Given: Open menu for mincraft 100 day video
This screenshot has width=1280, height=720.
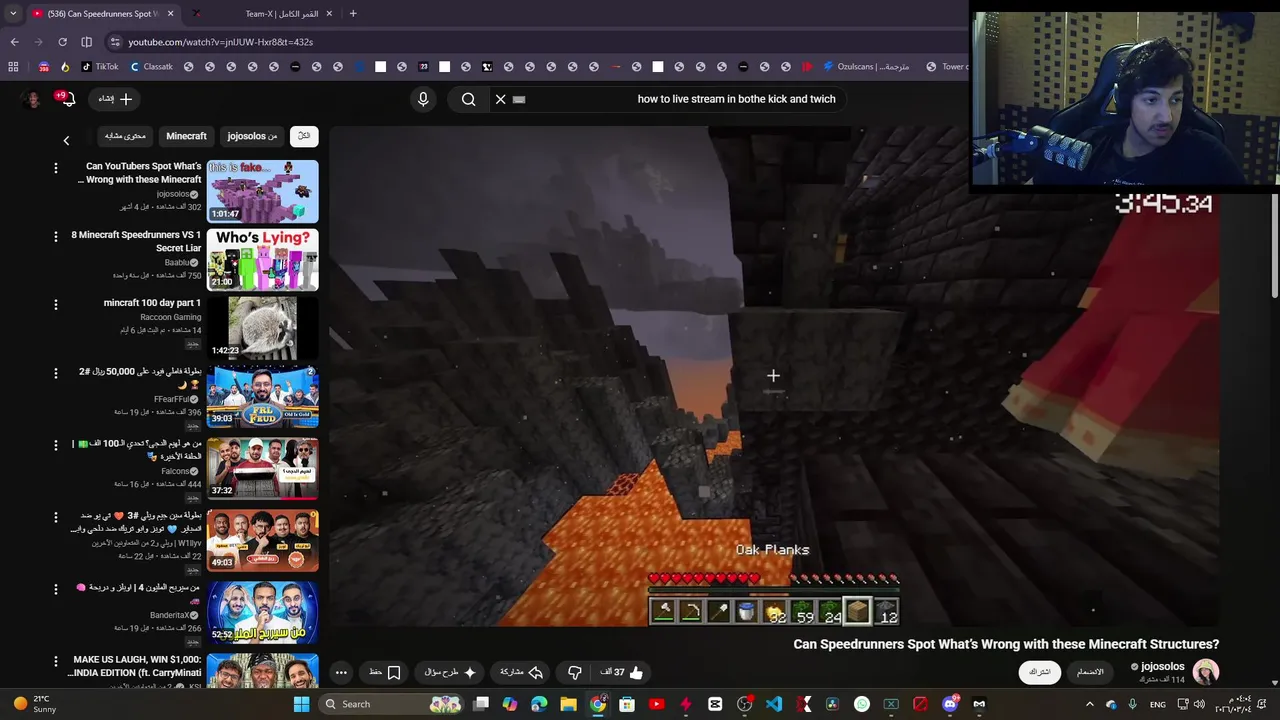Looking at the screenshot, I should (x=56, y=304).
